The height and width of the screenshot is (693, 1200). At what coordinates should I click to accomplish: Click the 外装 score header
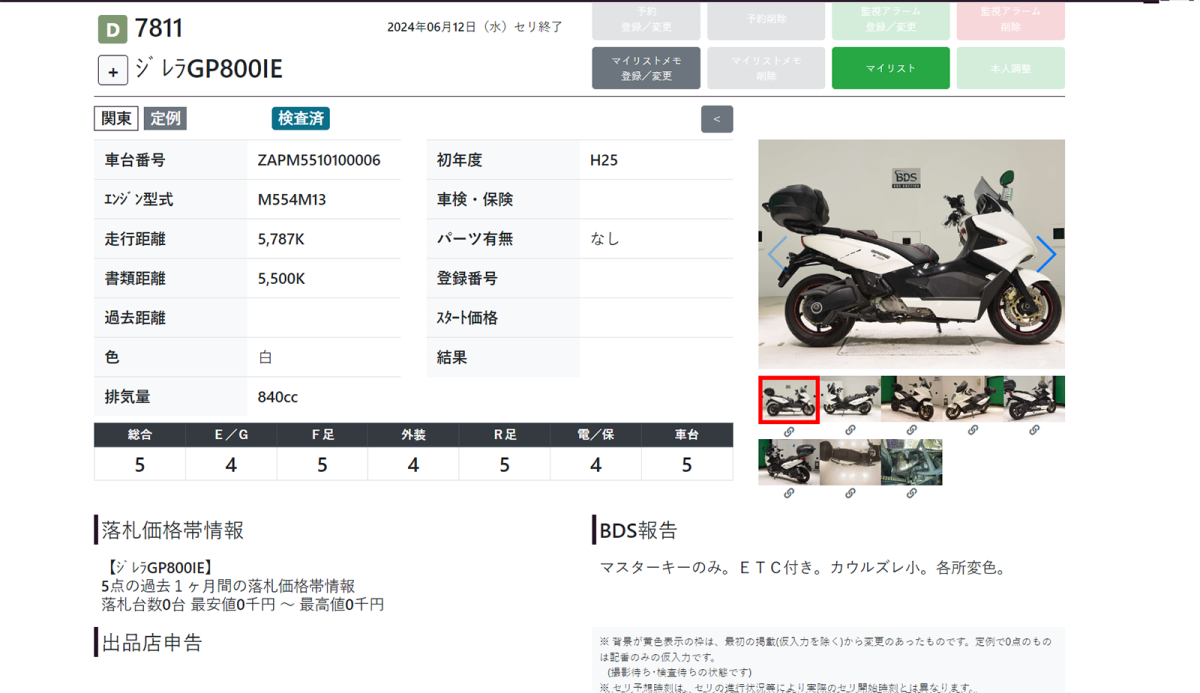[413, 435]
